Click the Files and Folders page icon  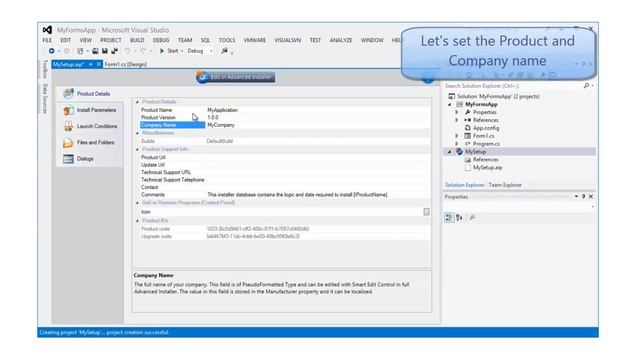68,142
